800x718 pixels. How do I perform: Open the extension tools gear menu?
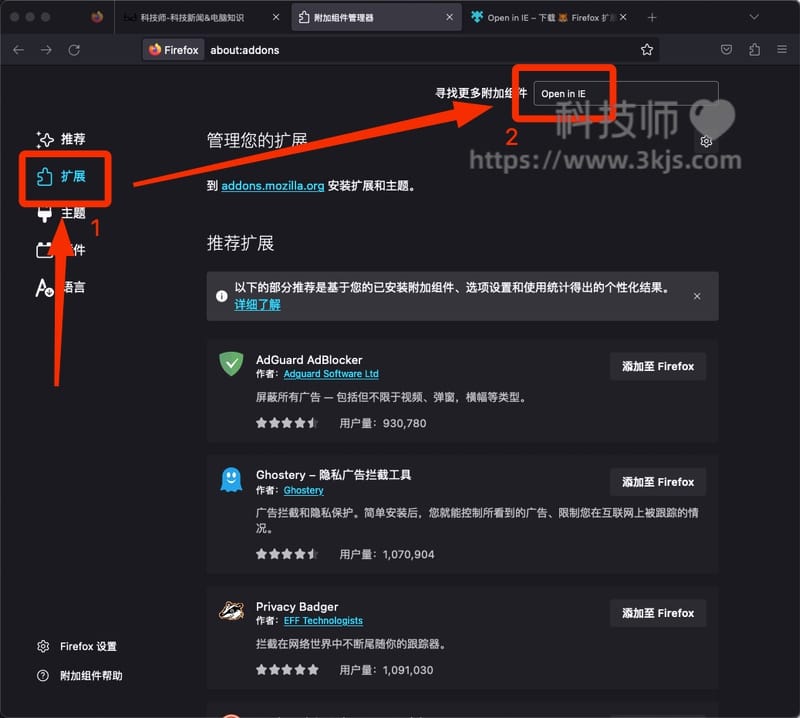pos(706,141)
